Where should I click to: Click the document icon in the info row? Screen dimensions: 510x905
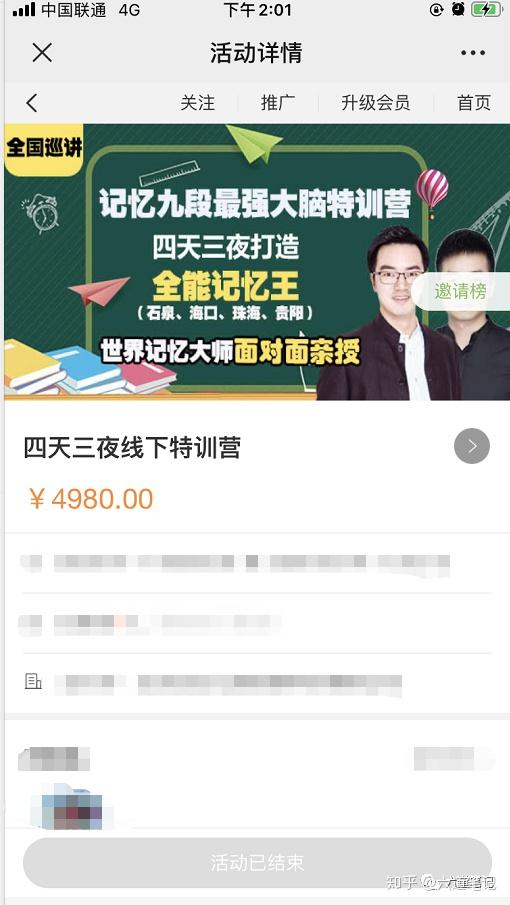click(33, 682)
